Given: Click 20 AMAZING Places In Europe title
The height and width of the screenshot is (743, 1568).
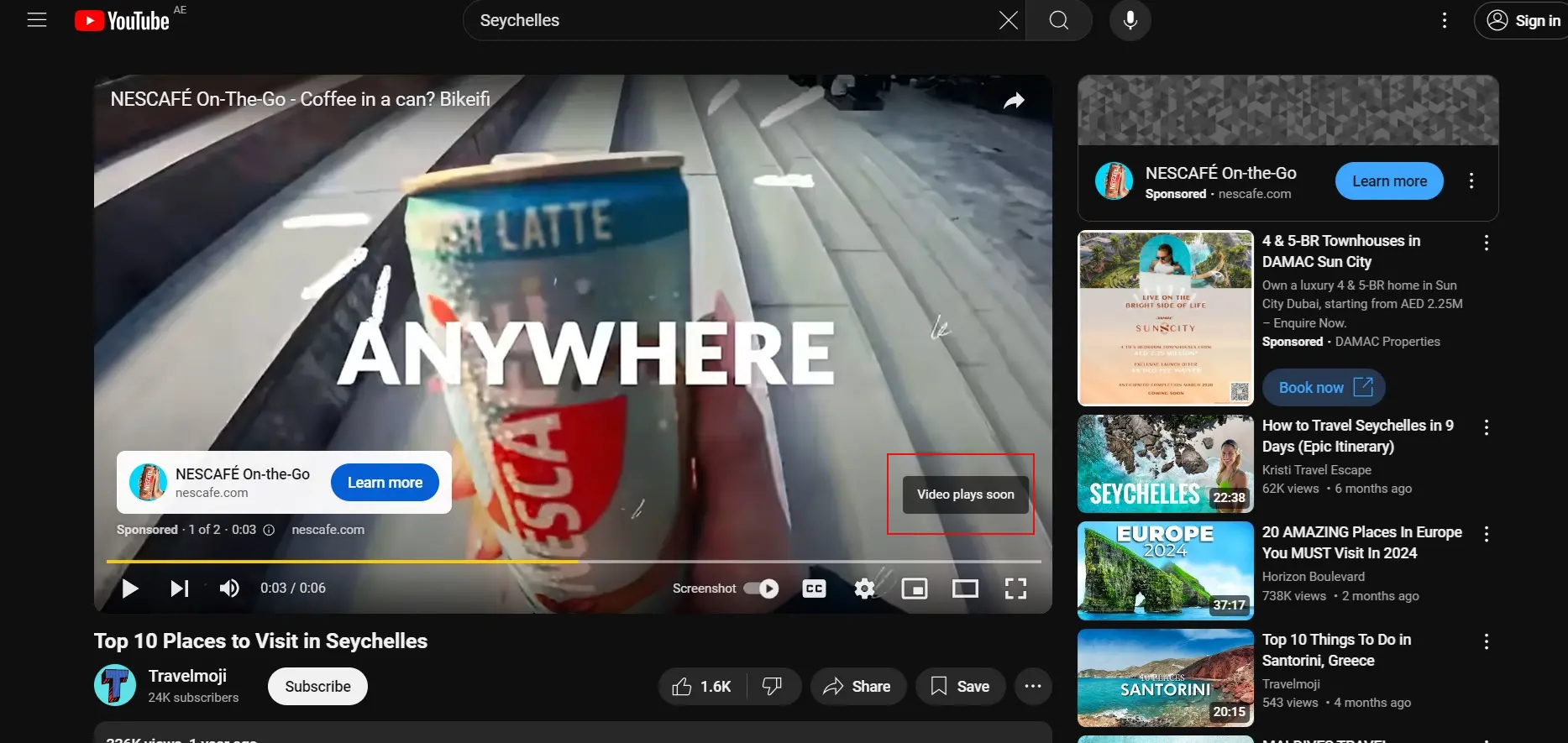Looking at the screenshot, I should coord(1361,542).
